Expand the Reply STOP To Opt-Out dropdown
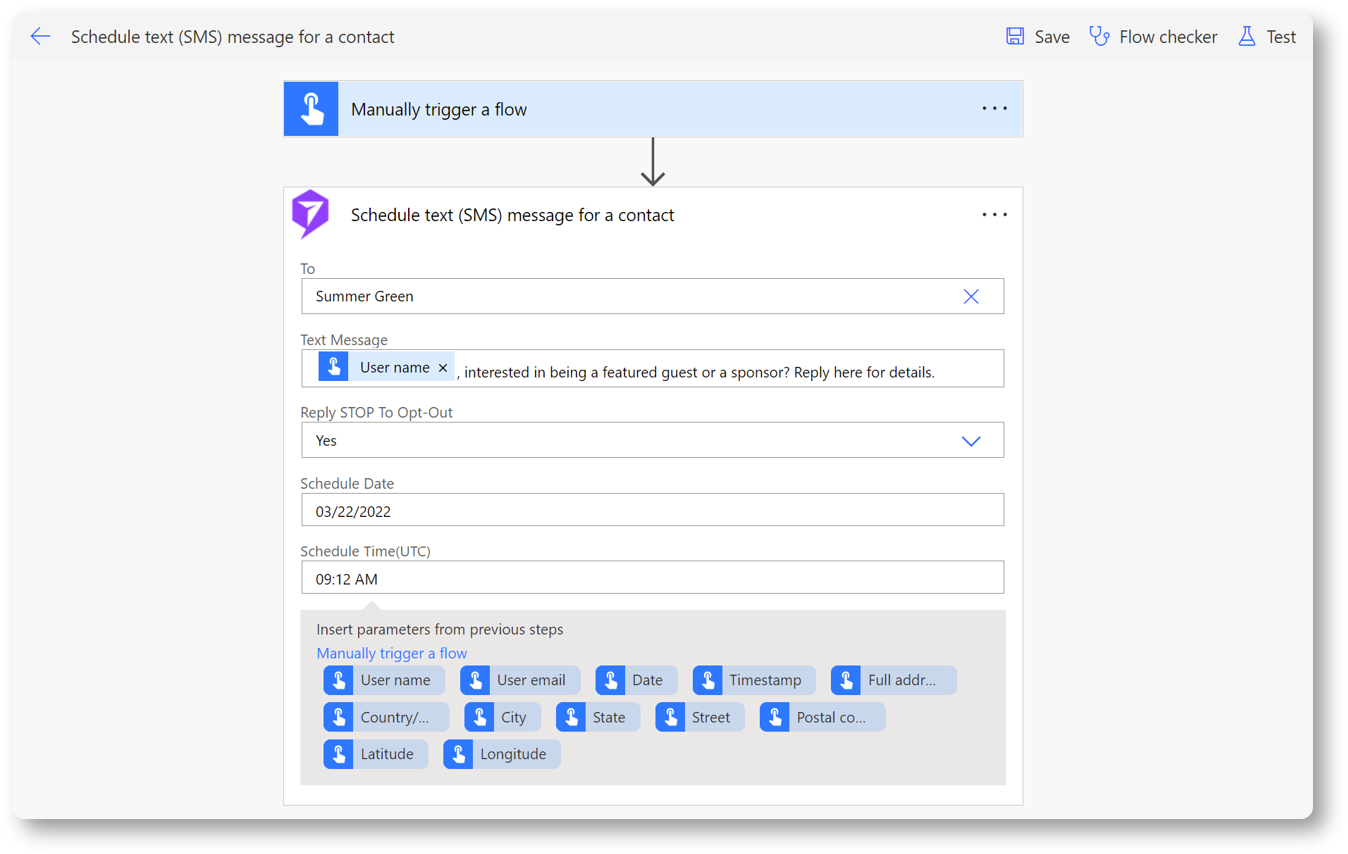Viewport: 1348px width, 854px height. [970, 441]
